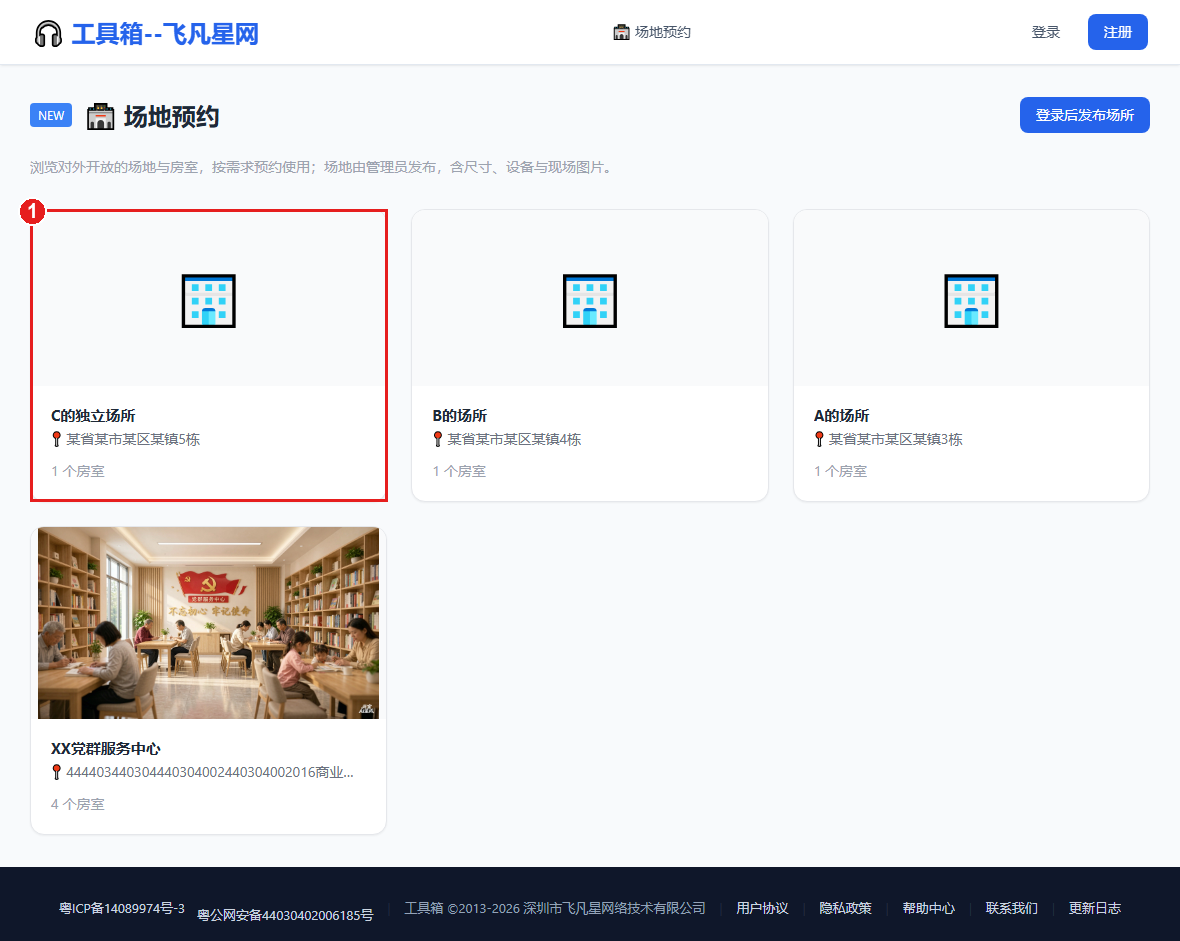Open the 隐私政策 footer link
The width and height of the screenshot is (1180, 941).
point(845,909)
